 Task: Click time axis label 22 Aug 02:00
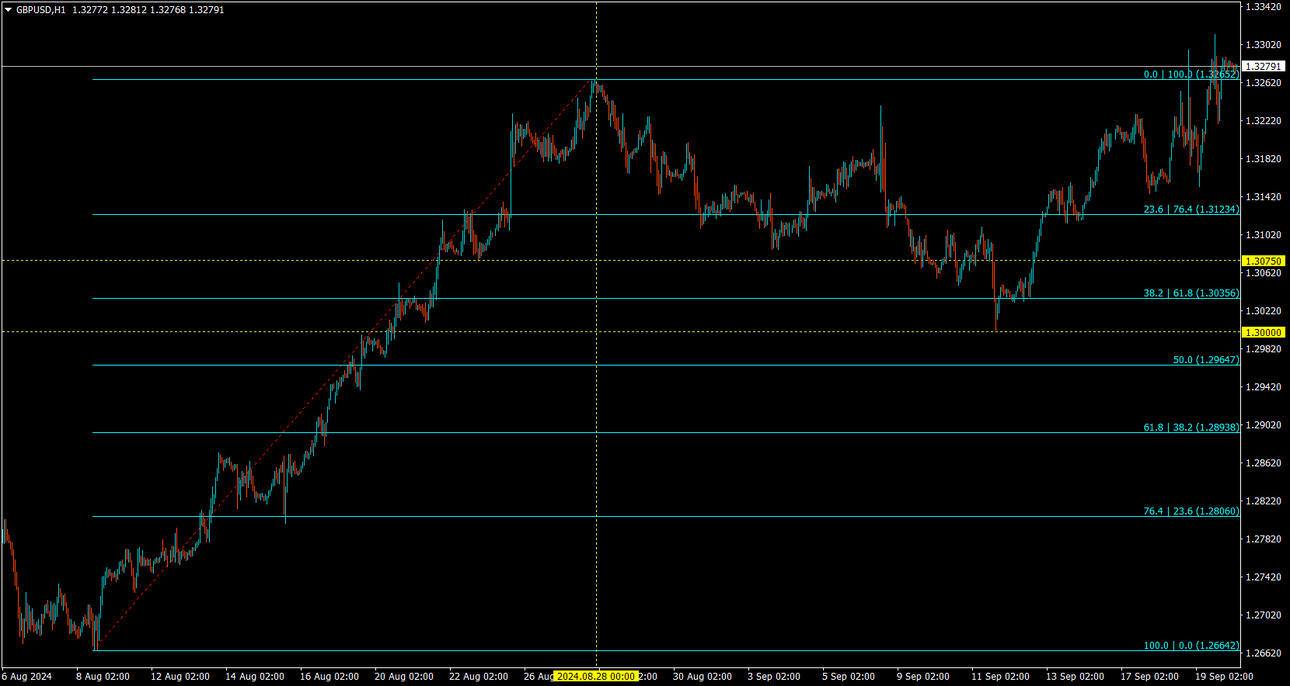479,677
